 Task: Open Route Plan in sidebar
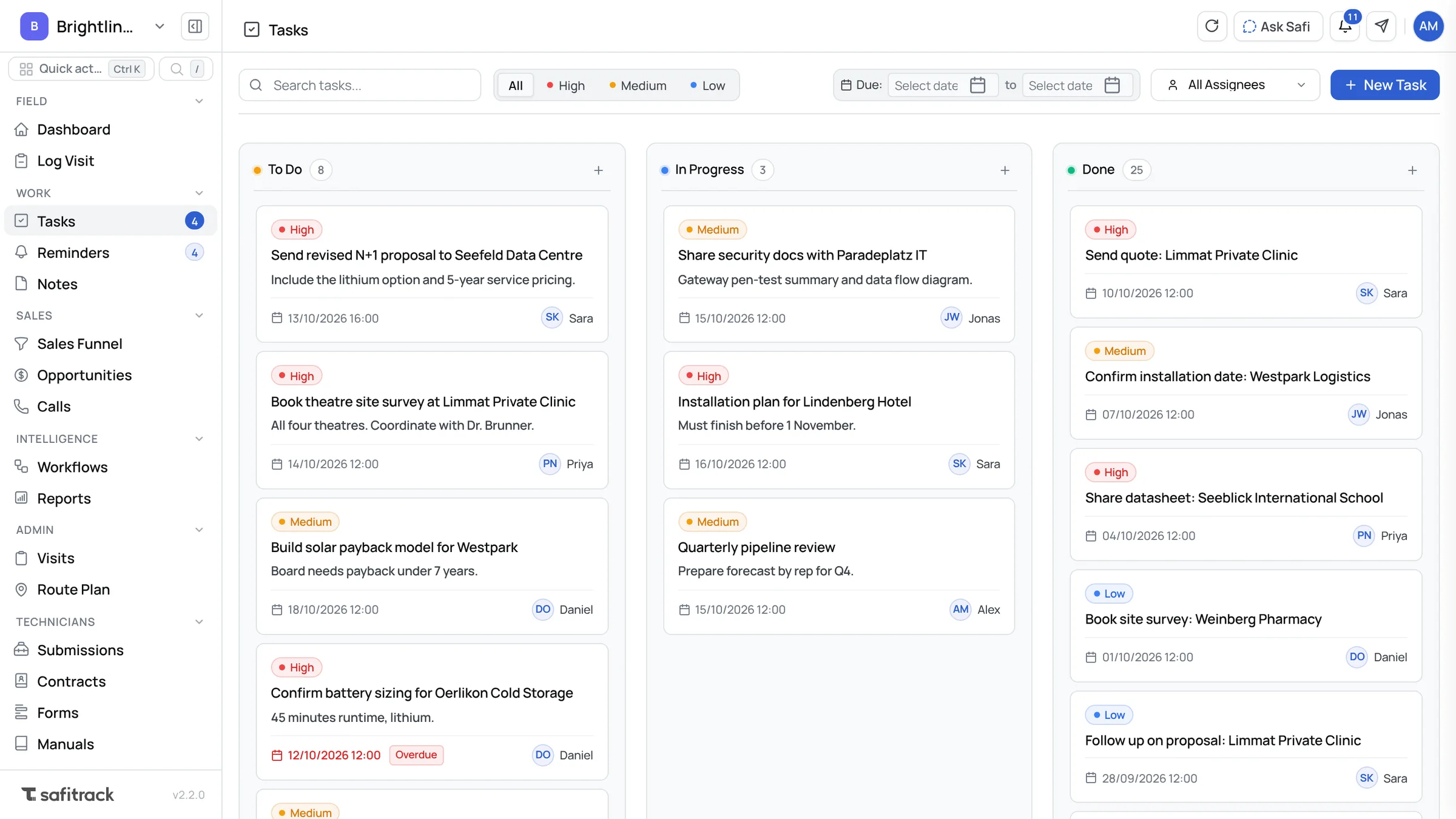110,590
